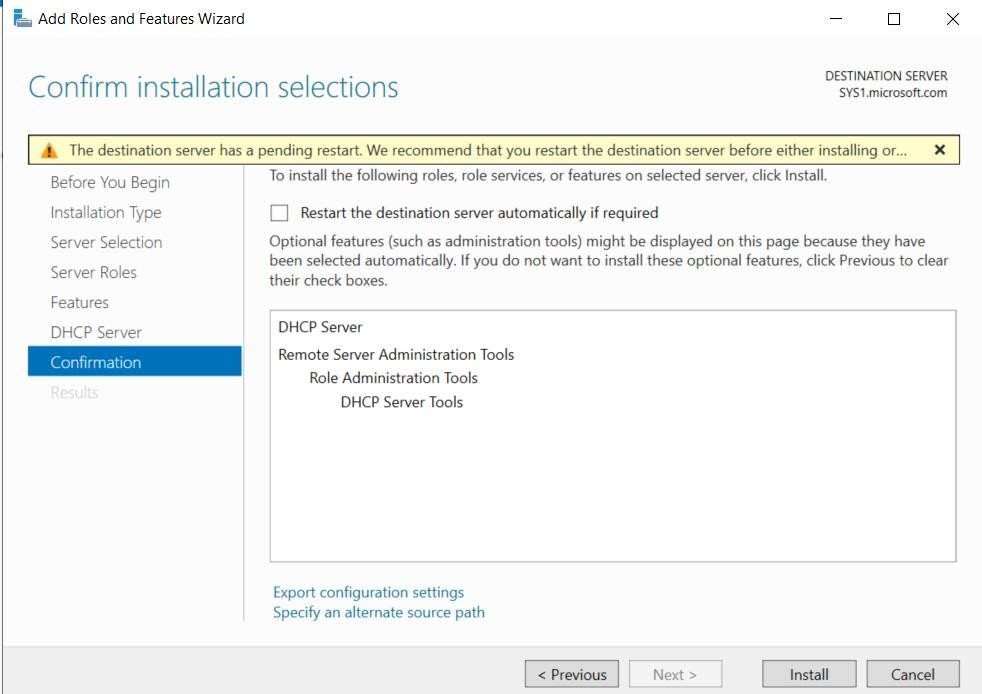The height and width of the screenshot is (694, 982).
Task: Click the warning triangle icon in banner
Action: click(49, 151)
